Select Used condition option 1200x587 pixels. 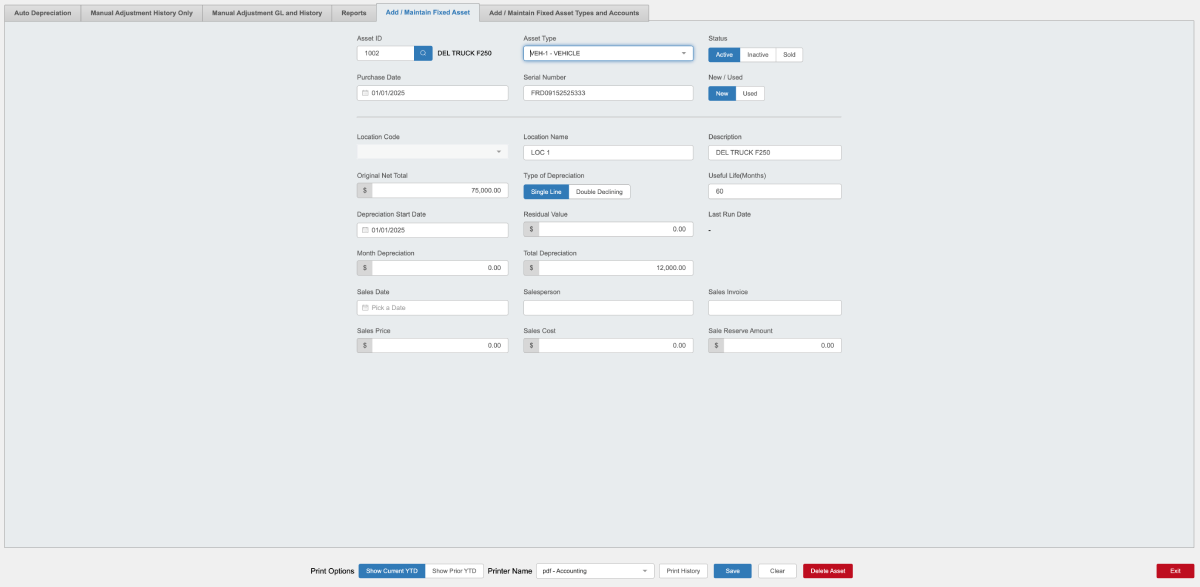click(750, 93)
